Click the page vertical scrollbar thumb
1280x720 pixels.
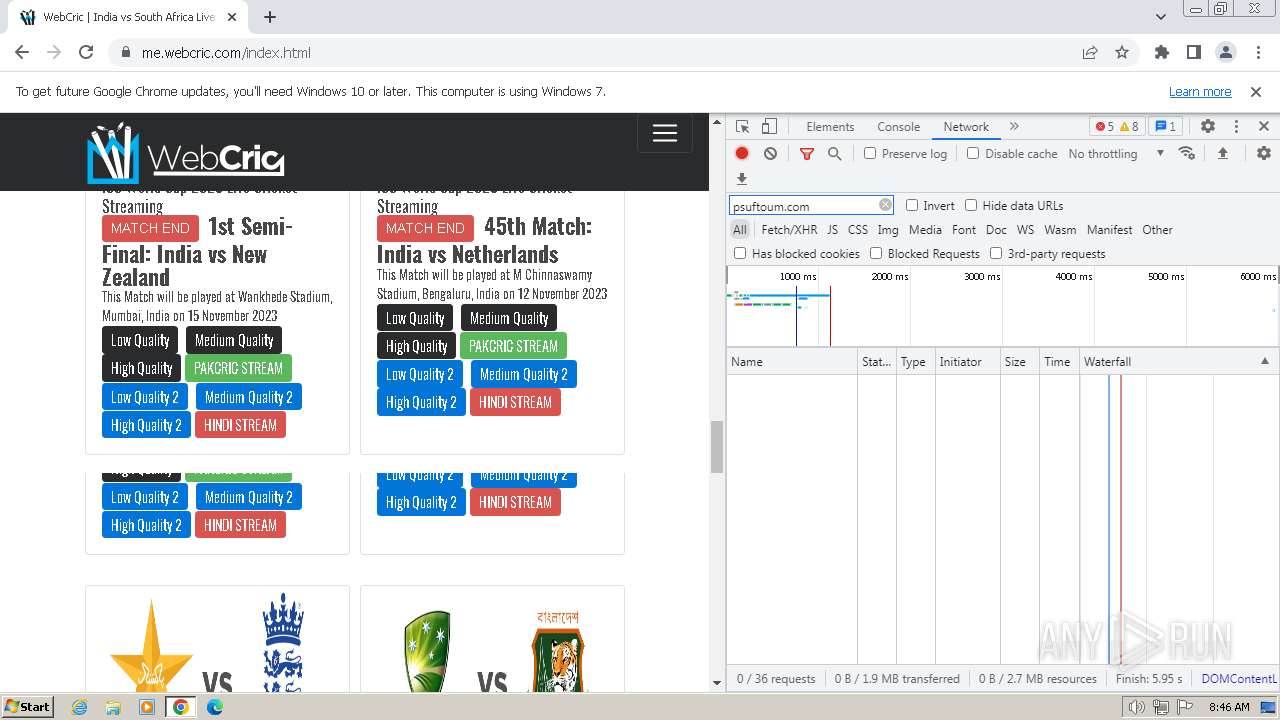pos(716,447)
